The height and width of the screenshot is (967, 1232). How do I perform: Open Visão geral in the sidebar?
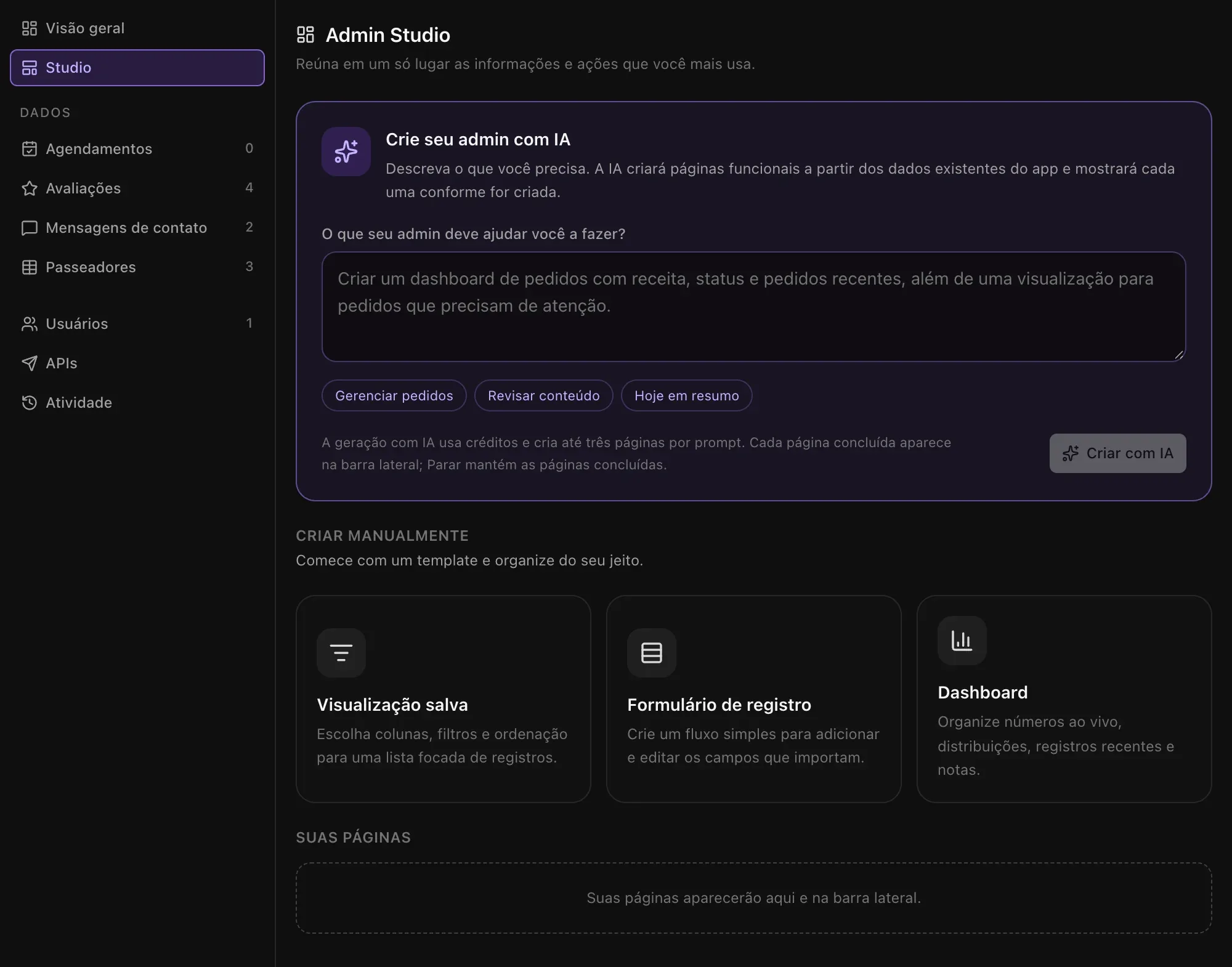137,28
